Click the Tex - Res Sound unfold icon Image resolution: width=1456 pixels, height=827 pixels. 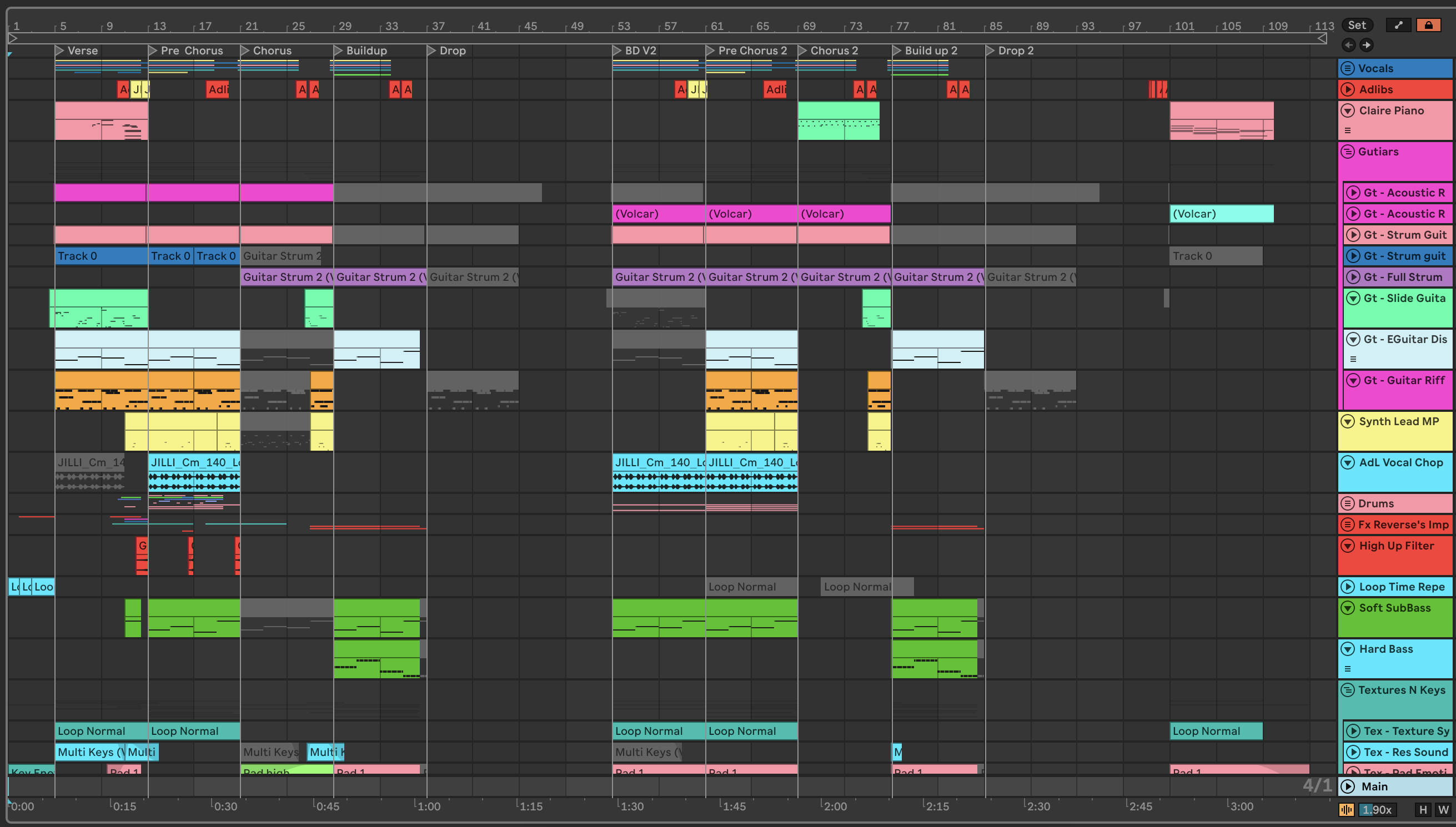click(x=1353, y=752)
